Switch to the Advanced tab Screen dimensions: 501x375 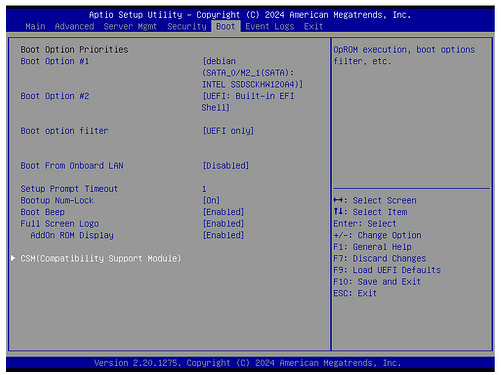click(x=74, y=26)
